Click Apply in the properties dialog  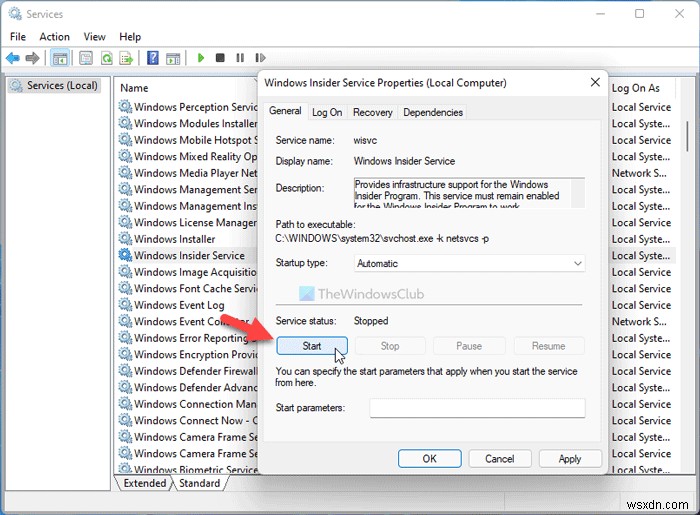[x=570, y=459]
